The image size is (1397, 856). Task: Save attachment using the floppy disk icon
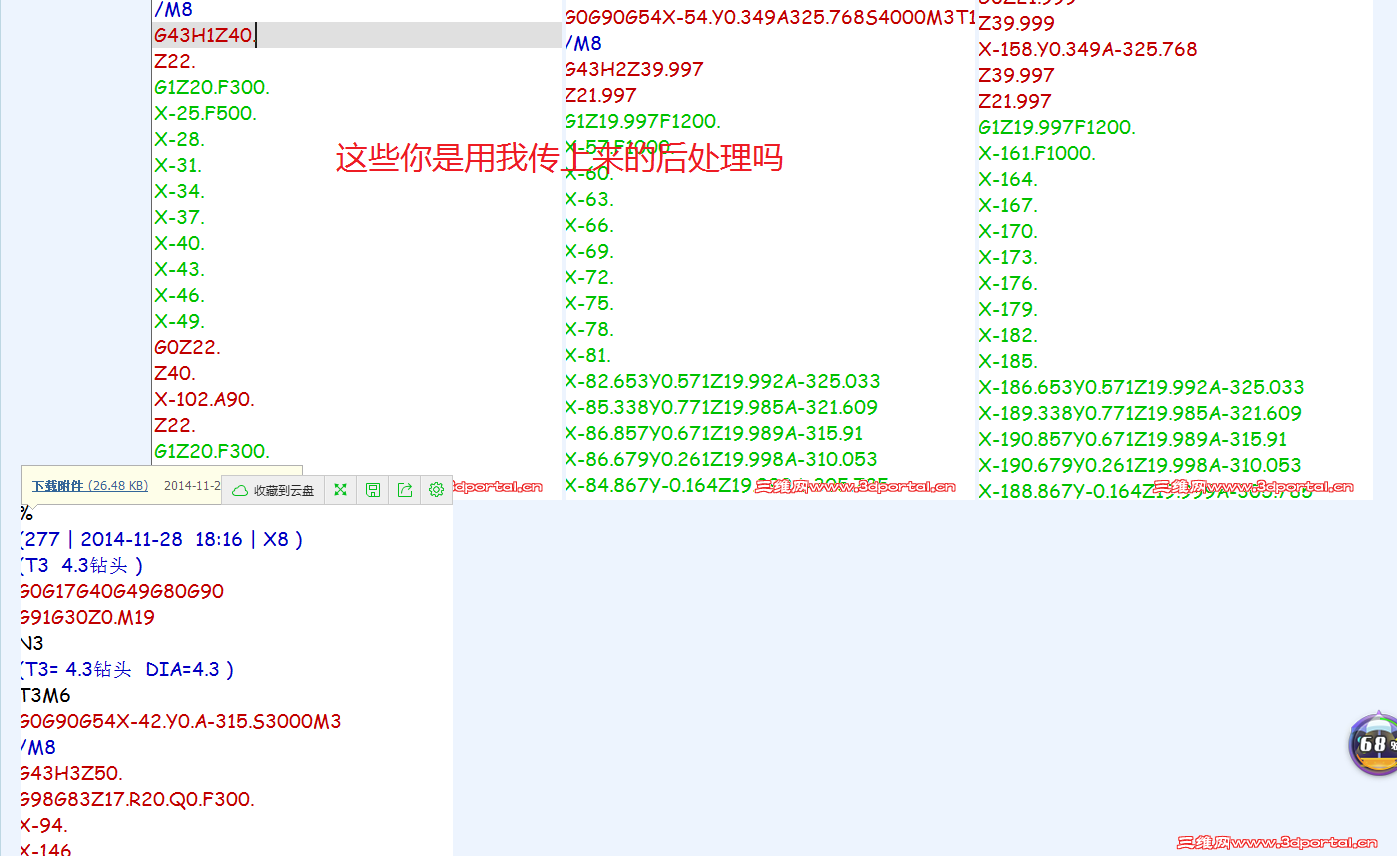[x=372, y=489]
